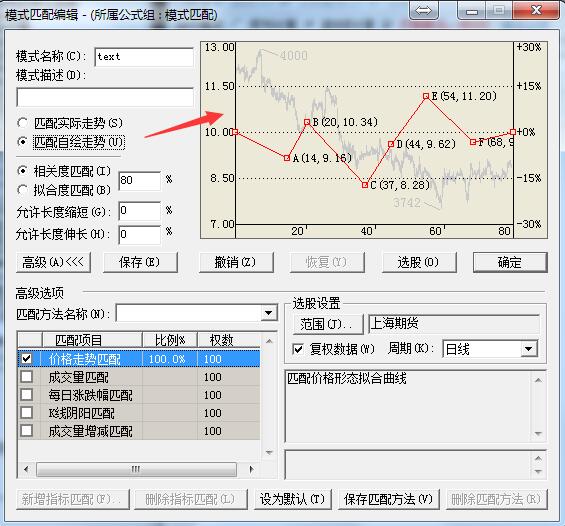This screenshot has height=526, width=565.
Task: Click the 模式名称 input field containing text
Action: (x=144, y=57)
